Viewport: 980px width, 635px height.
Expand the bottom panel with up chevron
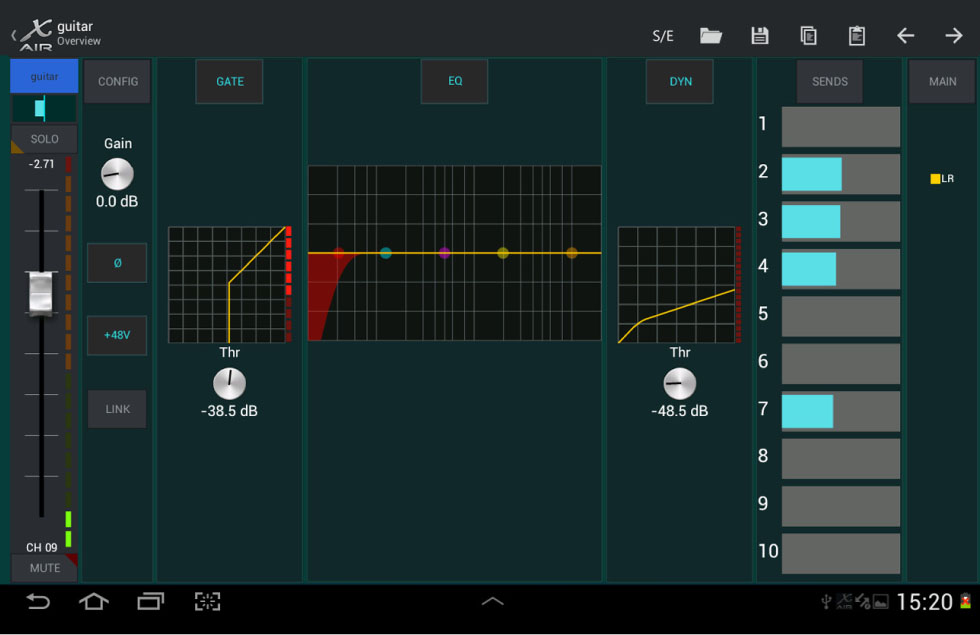492,601
